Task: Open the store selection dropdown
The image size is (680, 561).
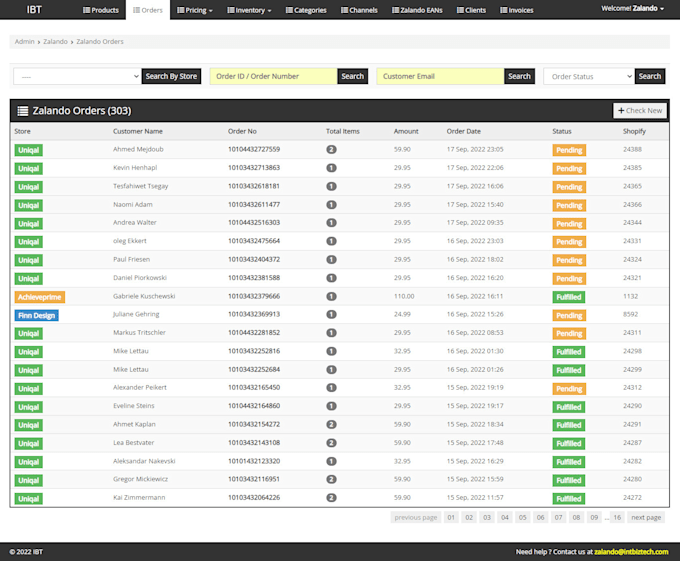Action: pos(77,76)
